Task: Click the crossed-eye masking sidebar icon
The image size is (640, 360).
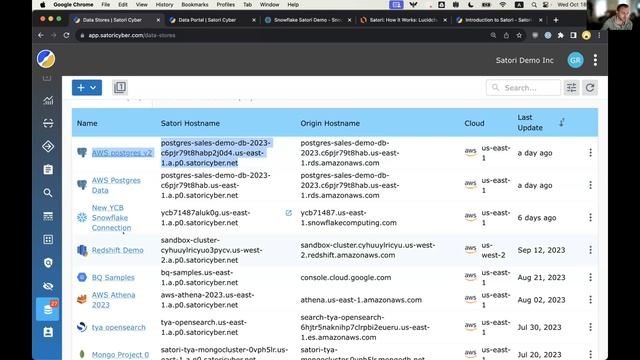Action: pyautogui.click(x=48, y=286)
